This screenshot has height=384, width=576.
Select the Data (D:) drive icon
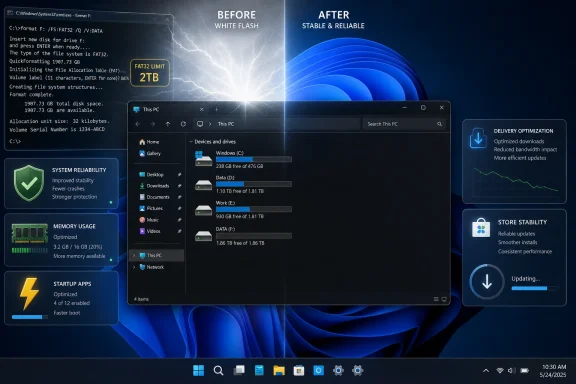203,185
